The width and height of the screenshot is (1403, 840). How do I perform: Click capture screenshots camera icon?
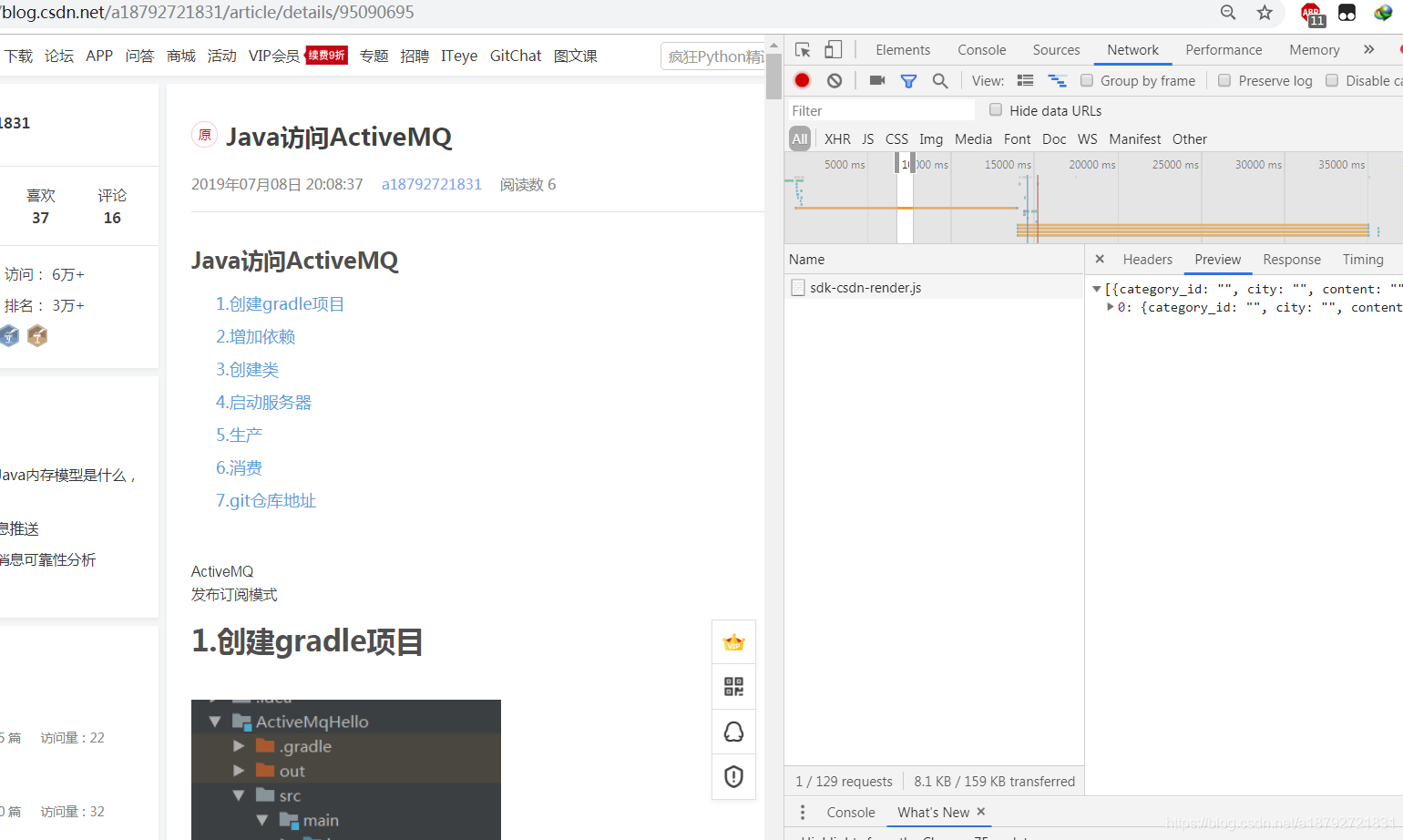[x=877, y=80]
